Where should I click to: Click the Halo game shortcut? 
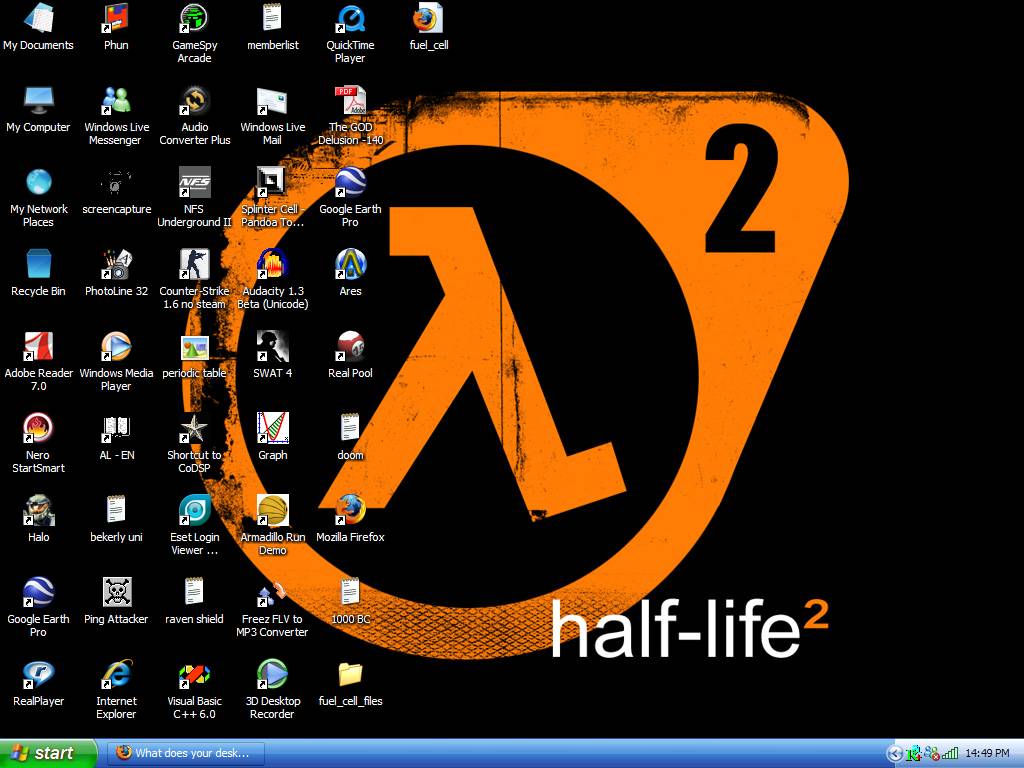[x=38, y=511]
